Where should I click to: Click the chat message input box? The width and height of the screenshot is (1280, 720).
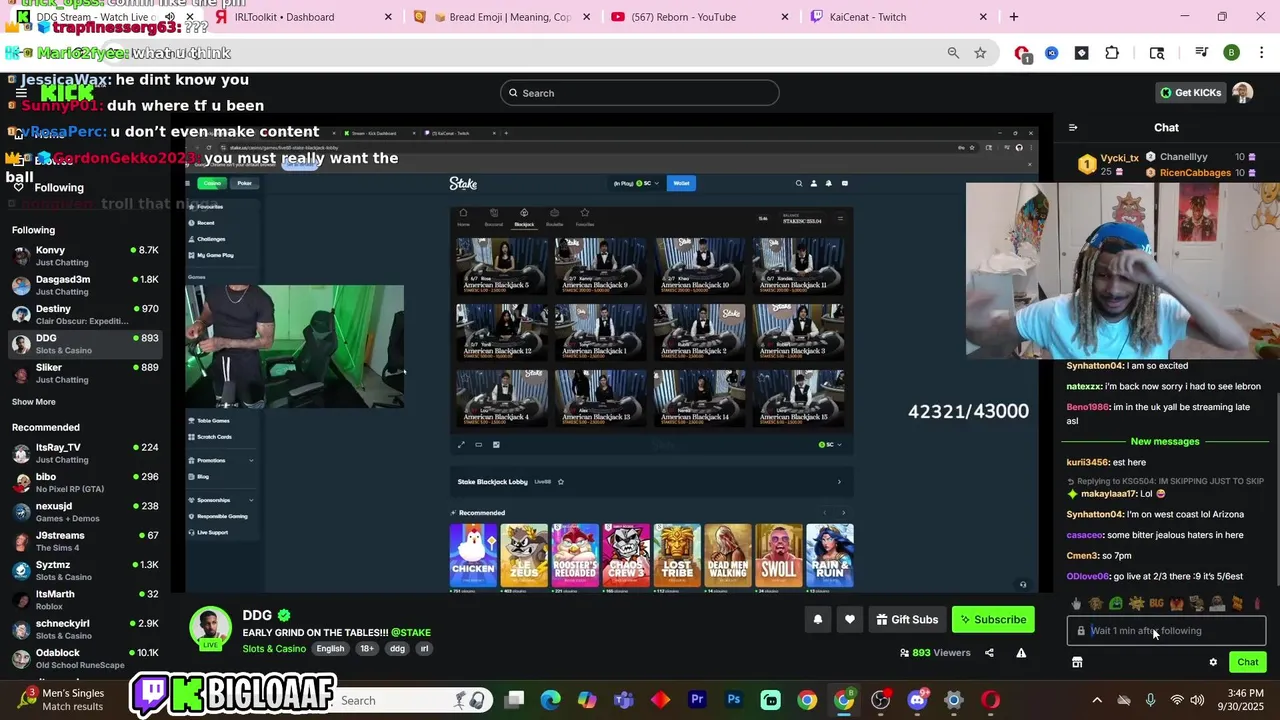(1166, 631)
